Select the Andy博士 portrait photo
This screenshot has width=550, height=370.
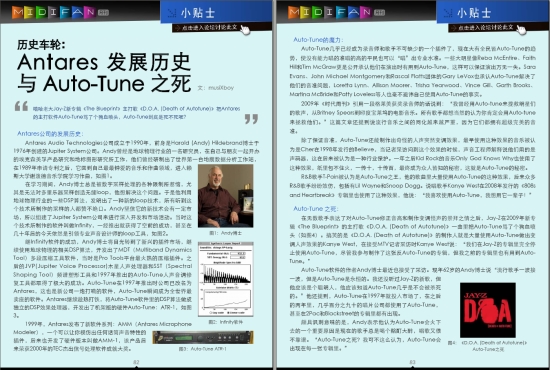point(226,196)
